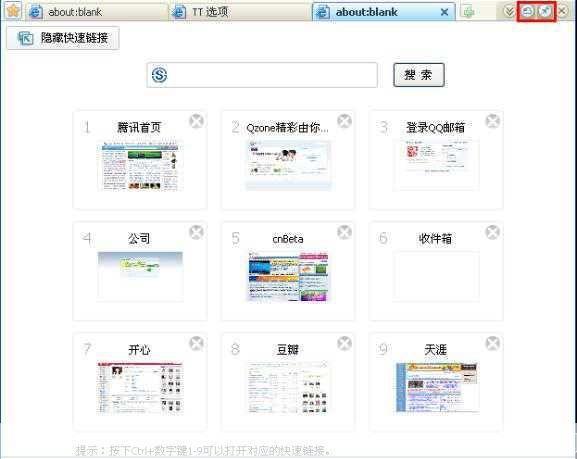Remove the 腾讯首页 quick link
577x459 pixels.
pos(197,121)
